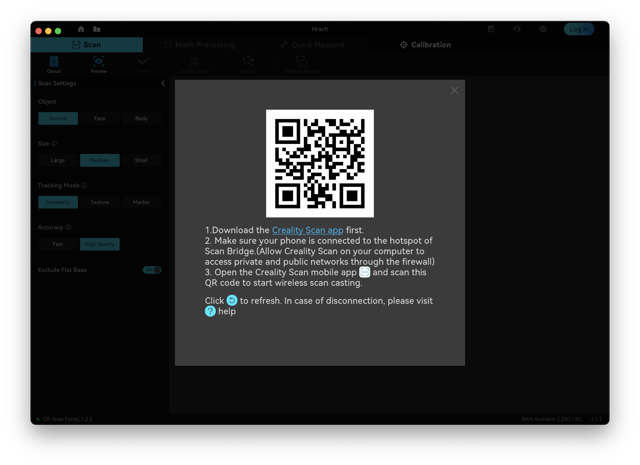Click the Cancel scan icon
Screen dimensions: 640x465
[x=54, y=62]
